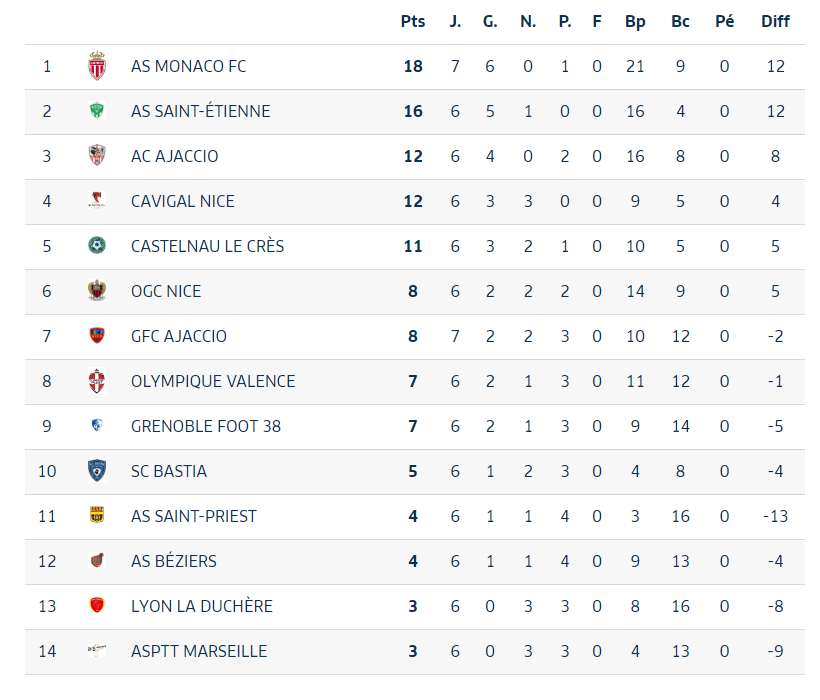Sort standings by the Pts column header
The width and height of the screenshot is (820, 700).
413,21
